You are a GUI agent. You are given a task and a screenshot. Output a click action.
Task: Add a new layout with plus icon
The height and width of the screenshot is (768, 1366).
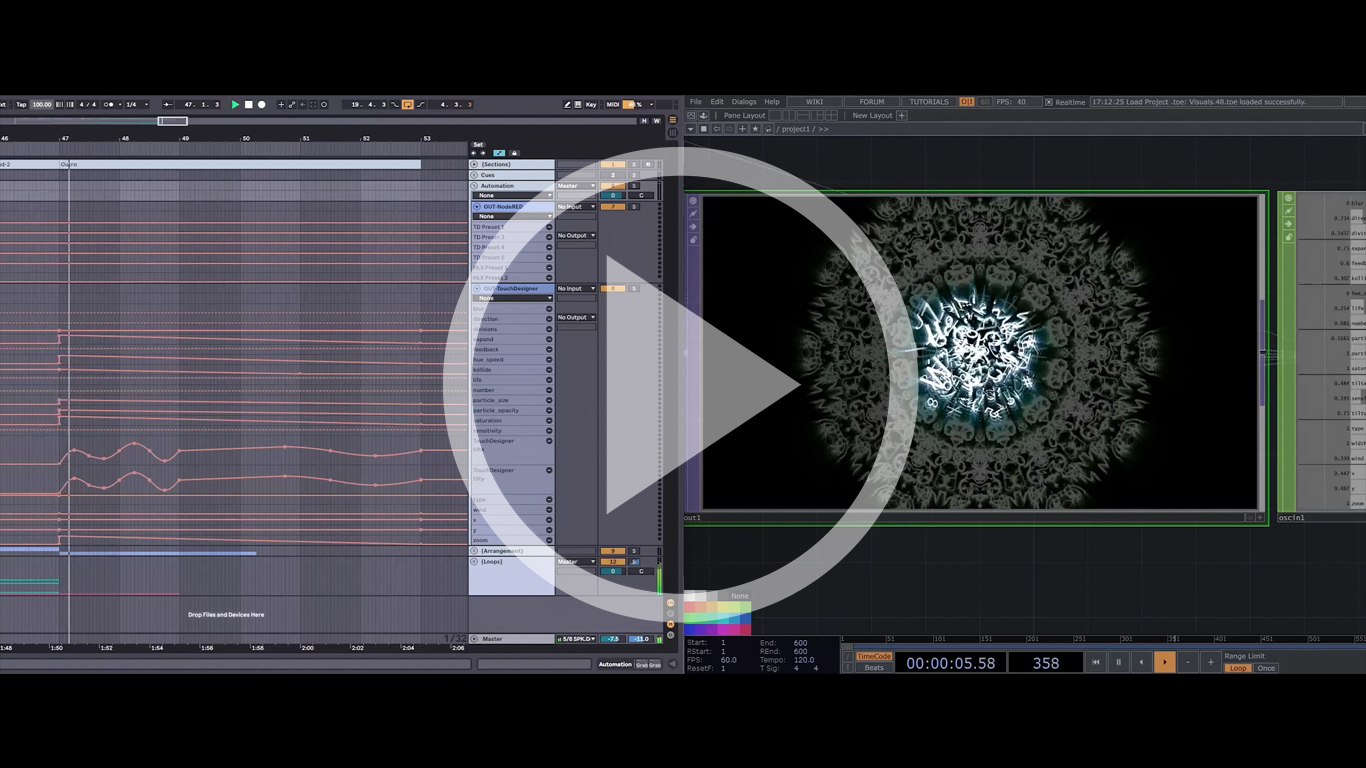pyautogui.click(x=901, y=116)
